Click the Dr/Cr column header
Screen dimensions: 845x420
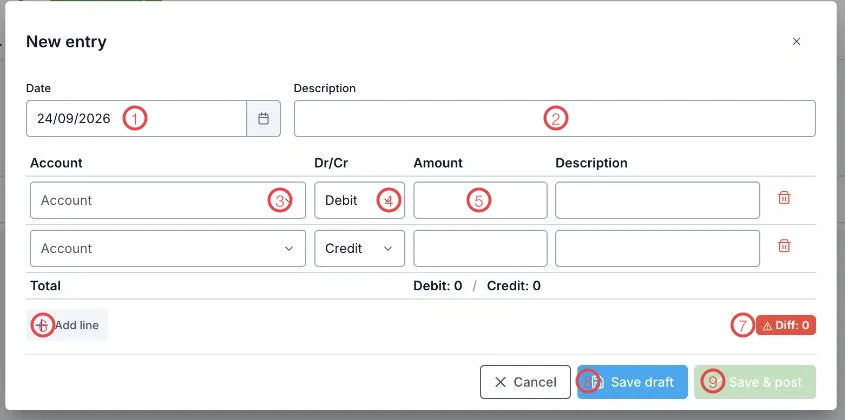point(331,163)
